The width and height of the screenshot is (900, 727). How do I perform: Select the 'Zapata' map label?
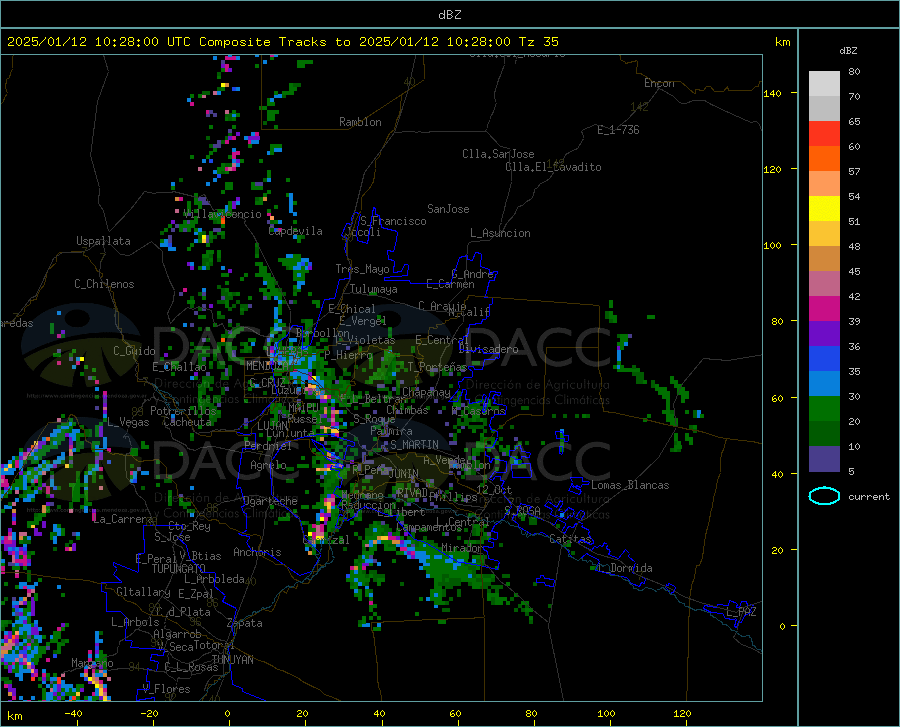[x=245, y=623]
